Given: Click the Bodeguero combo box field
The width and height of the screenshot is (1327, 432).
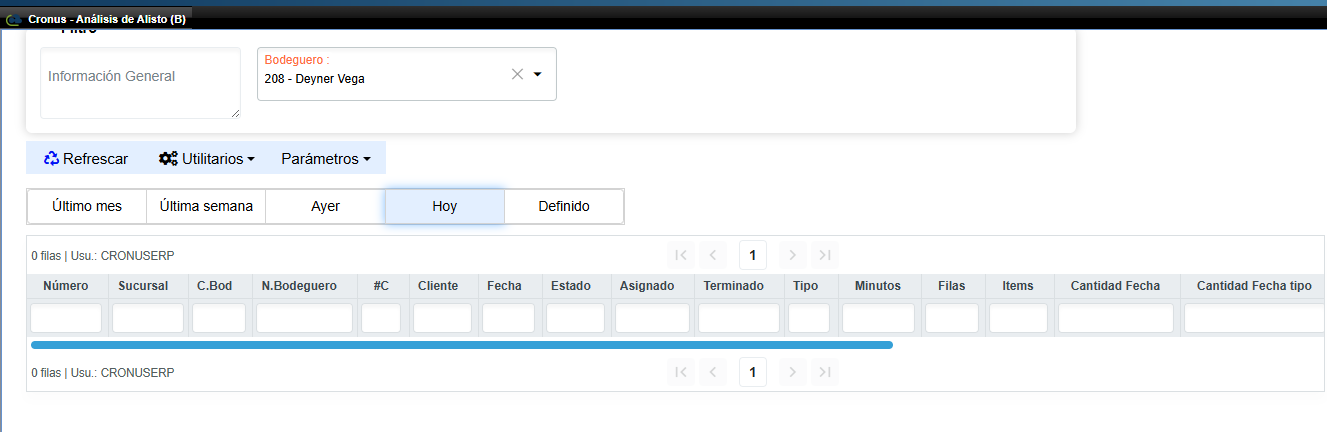Looking at the screenshot, I should pos(407,74).
